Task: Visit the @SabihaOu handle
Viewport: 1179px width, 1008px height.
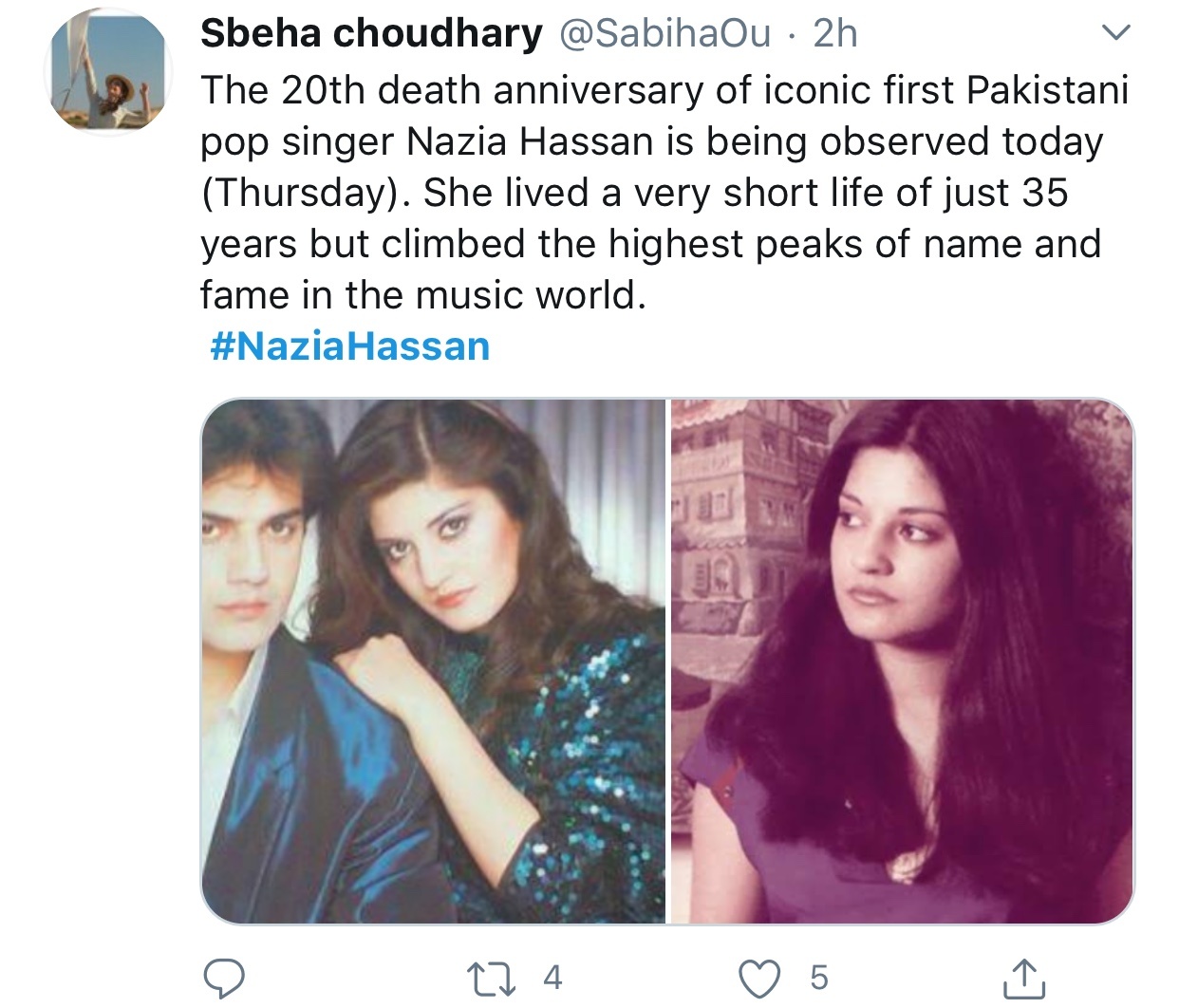Action: click(x=665, y=34)
